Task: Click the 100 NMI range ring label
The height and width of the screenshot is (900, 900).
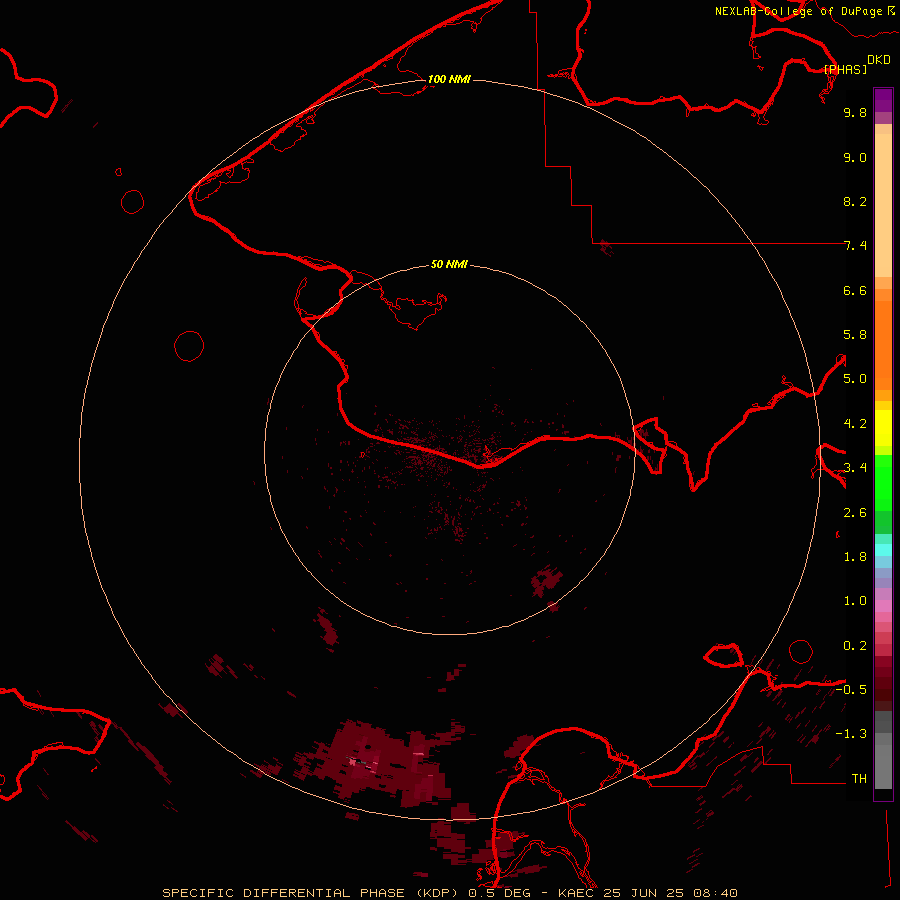Action: (x=449, y=79)
